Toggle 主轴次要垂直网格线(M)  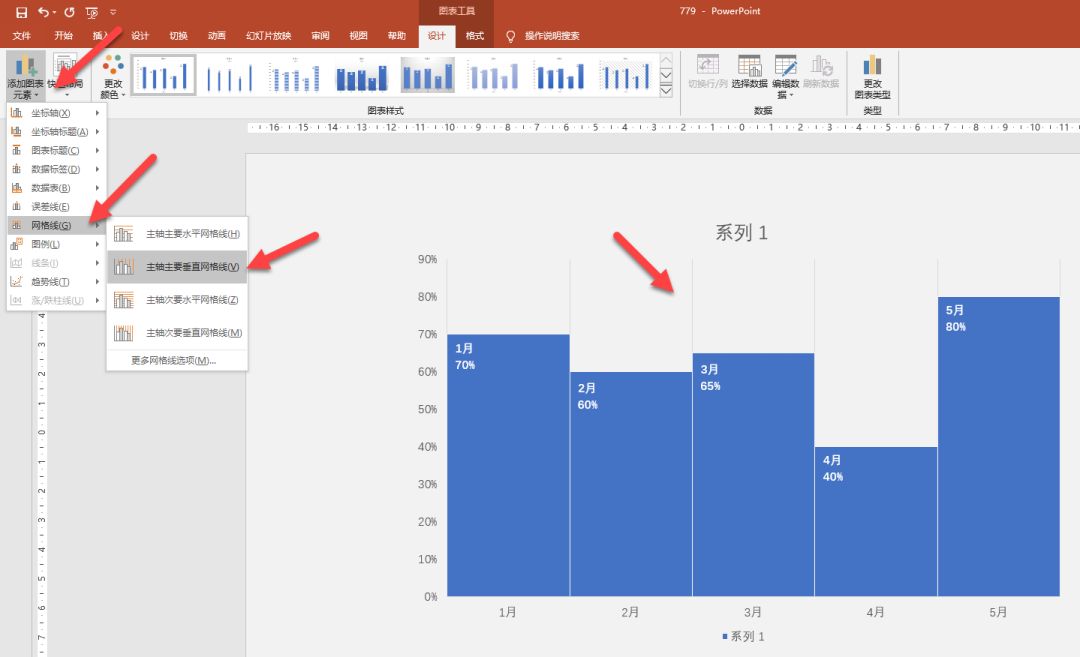tap(177, 333)
